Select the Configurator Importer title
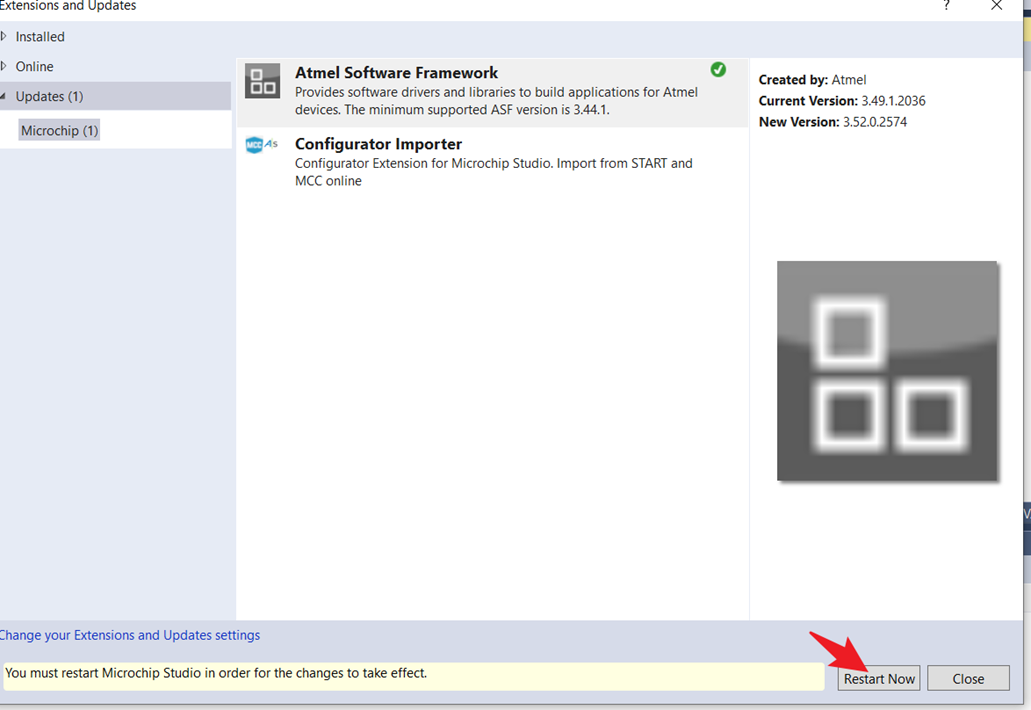The width and height of the screenshot is (1031, 710). click(x=378, y=144)
